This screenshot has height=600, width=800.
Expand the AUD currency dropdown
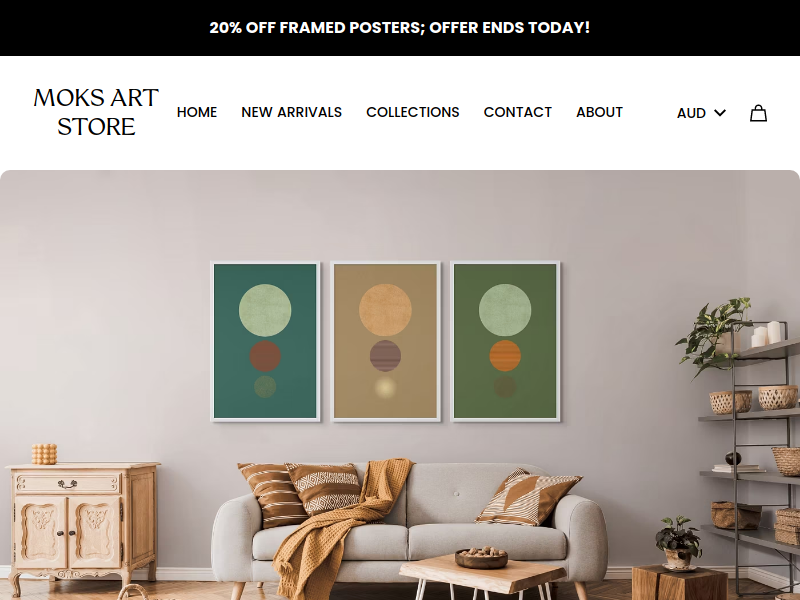[x=701, y=113]
